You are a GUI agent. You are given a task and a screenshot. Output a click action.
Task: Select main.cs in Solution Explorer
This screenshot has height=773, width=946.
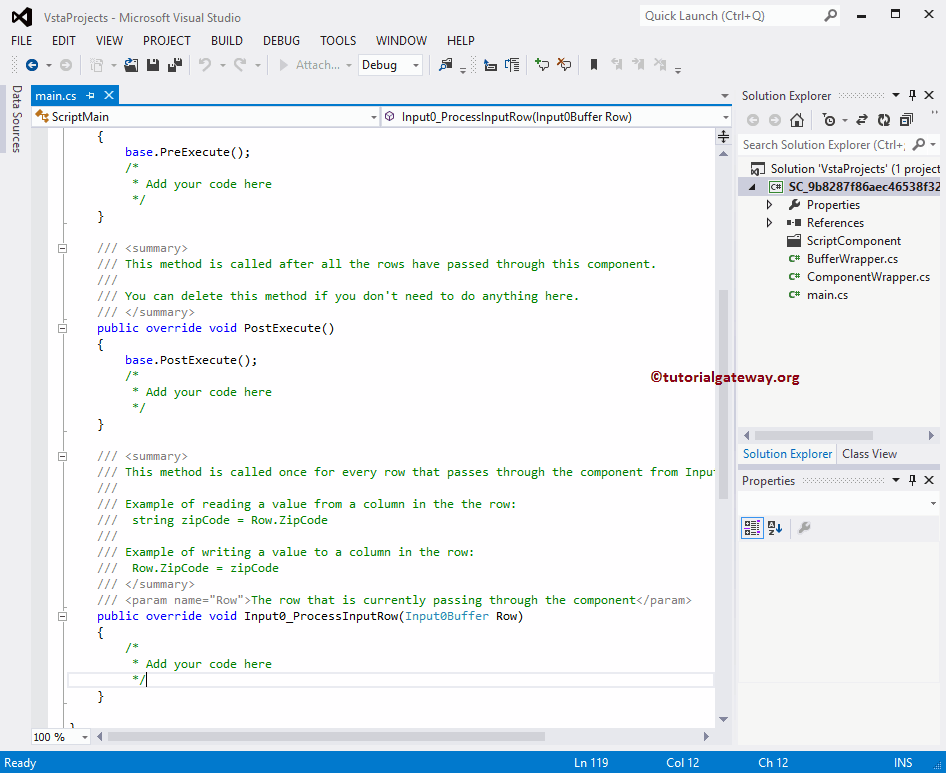(x=831, y=294)
